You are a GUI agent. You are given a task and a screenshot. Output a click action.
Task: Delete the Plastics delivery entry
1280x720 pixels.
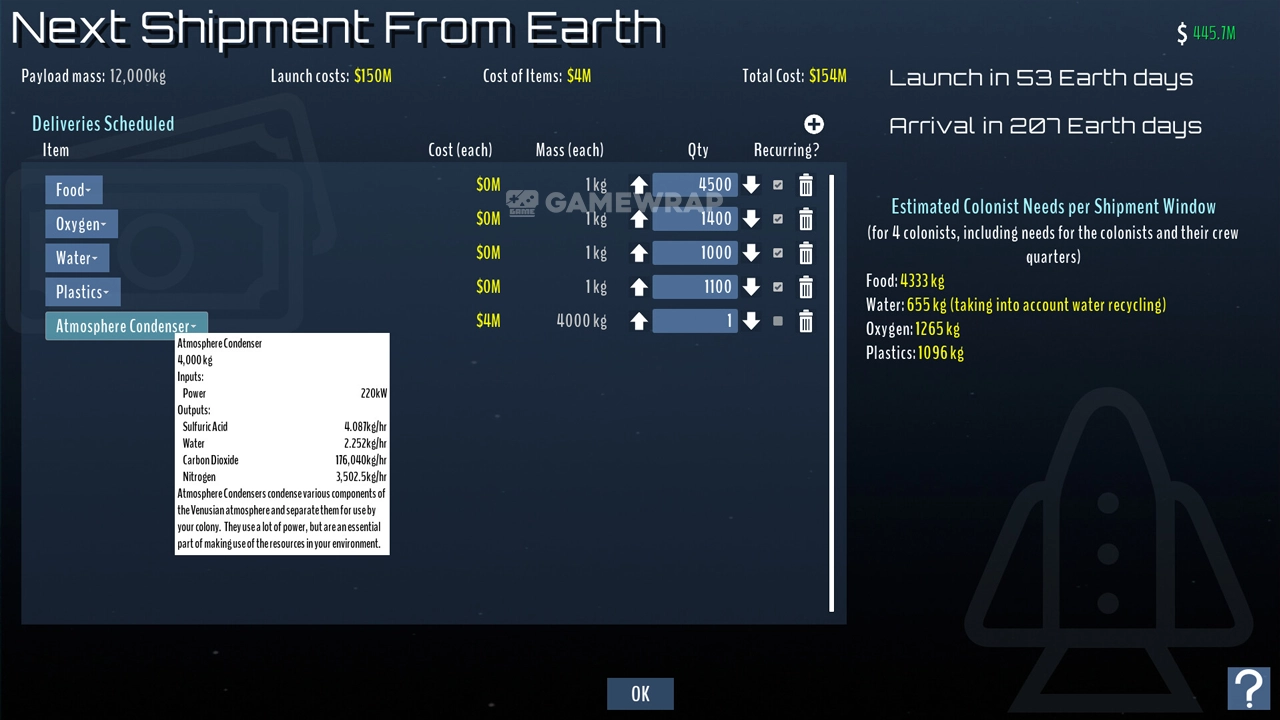click(805, 287)
